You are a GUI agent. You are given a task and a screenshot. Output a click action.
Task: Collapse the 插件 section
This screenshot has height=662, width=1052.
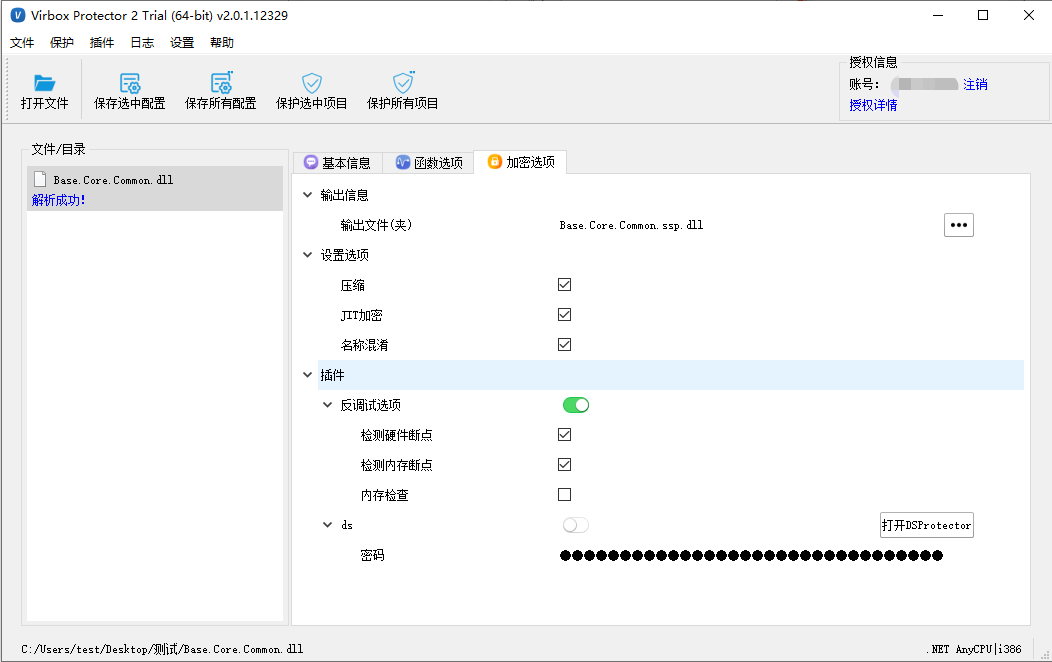point(307,375)
